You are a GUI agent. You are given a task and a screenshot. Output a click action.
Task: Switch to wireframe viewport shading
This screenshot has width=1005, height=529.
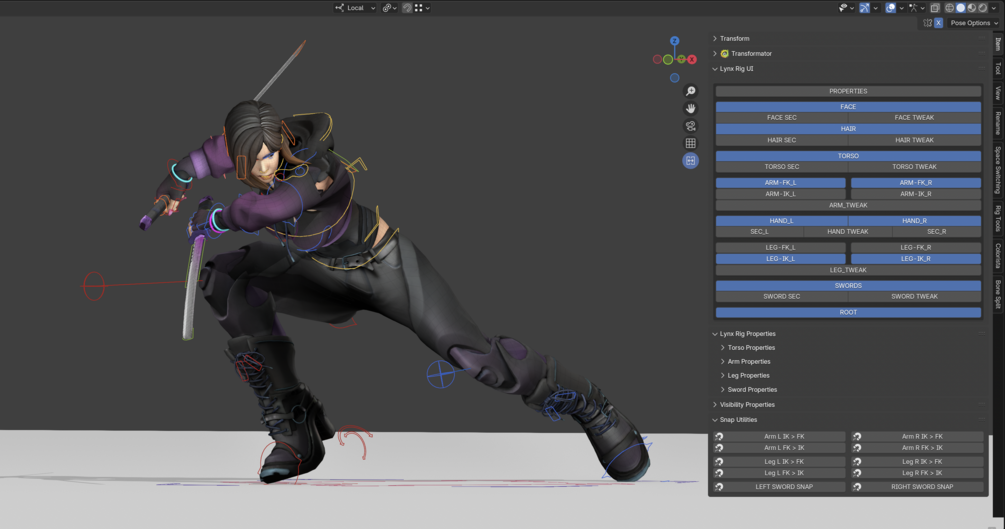click(x=950, y=8)
